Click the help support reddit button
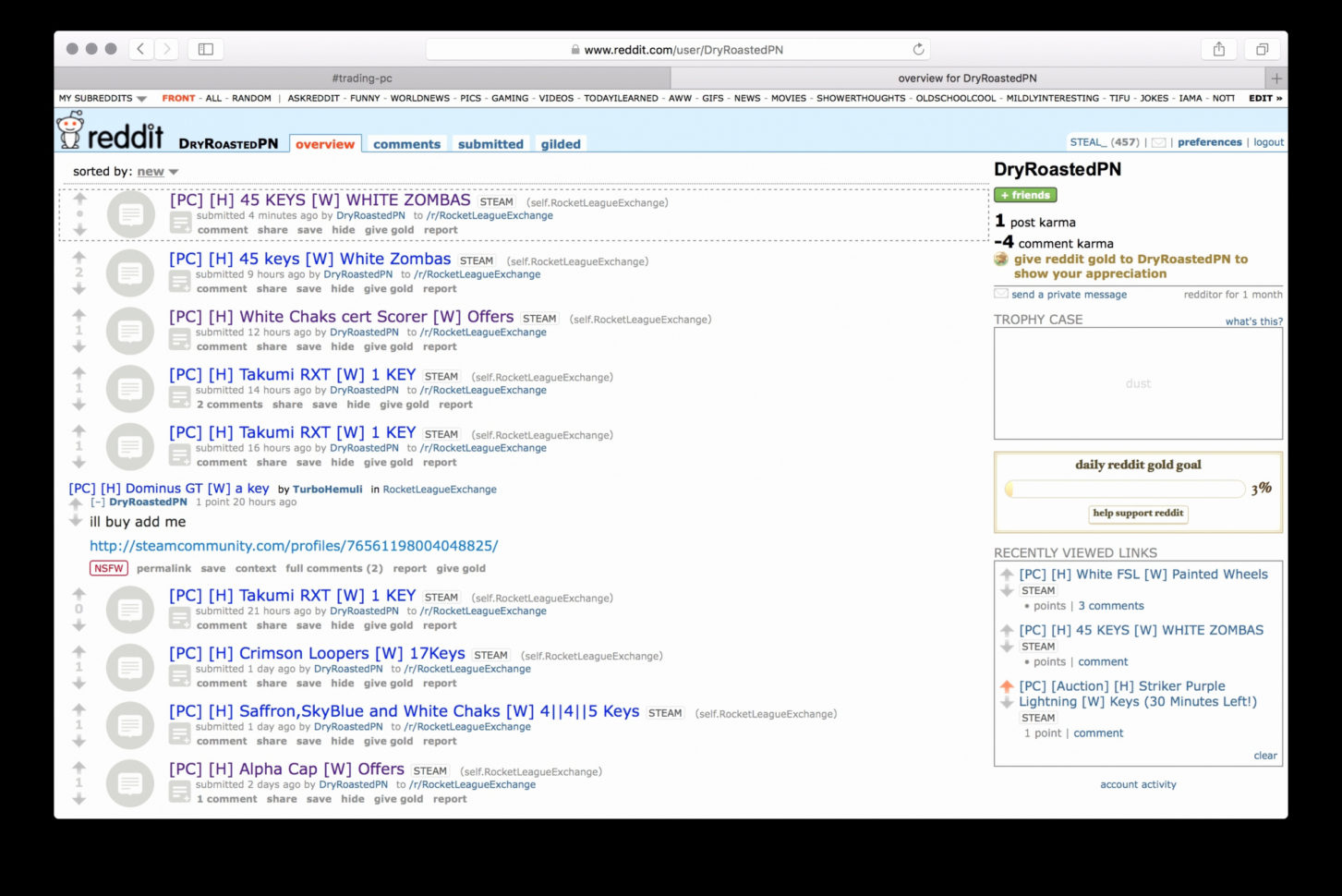The height and width of the screenshot is (896, 1342). [x=1138, y=514]
